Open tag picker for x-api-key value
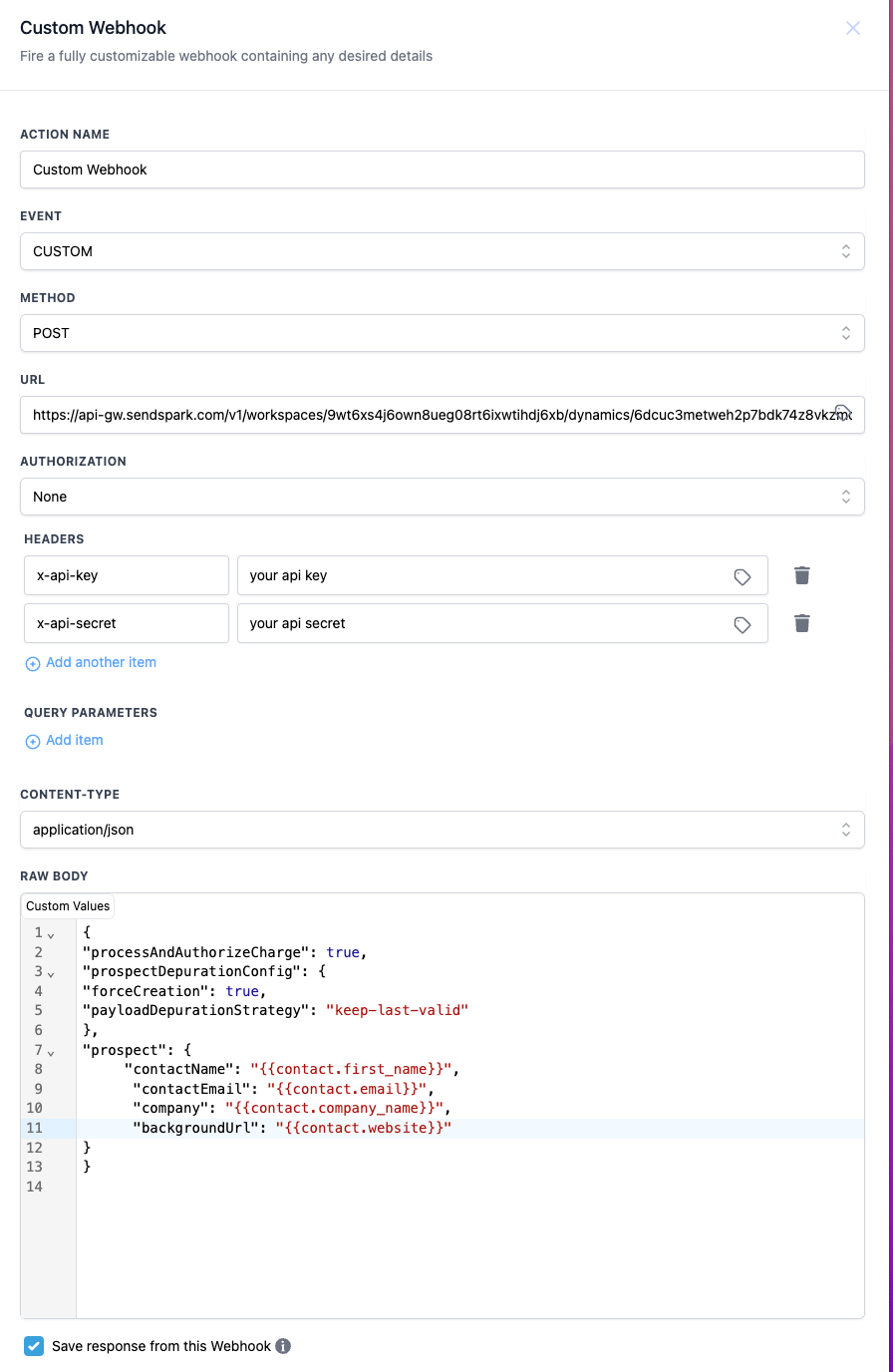This screenshot has height=1372, width=893. click(743, 576)
